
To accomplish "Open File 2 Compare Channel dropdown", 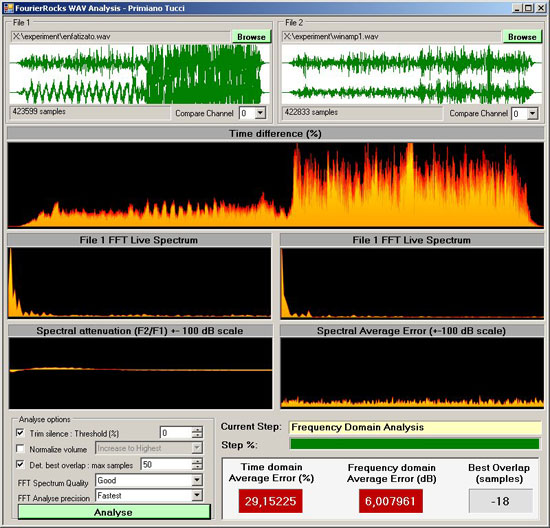I will 532,113.
